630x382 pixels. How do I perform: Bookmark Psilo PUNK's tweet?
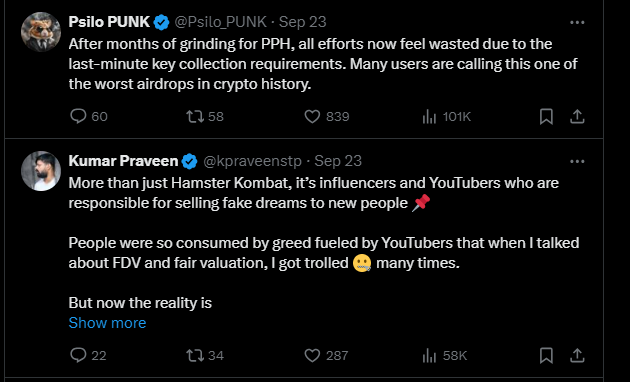pos(546,116)
